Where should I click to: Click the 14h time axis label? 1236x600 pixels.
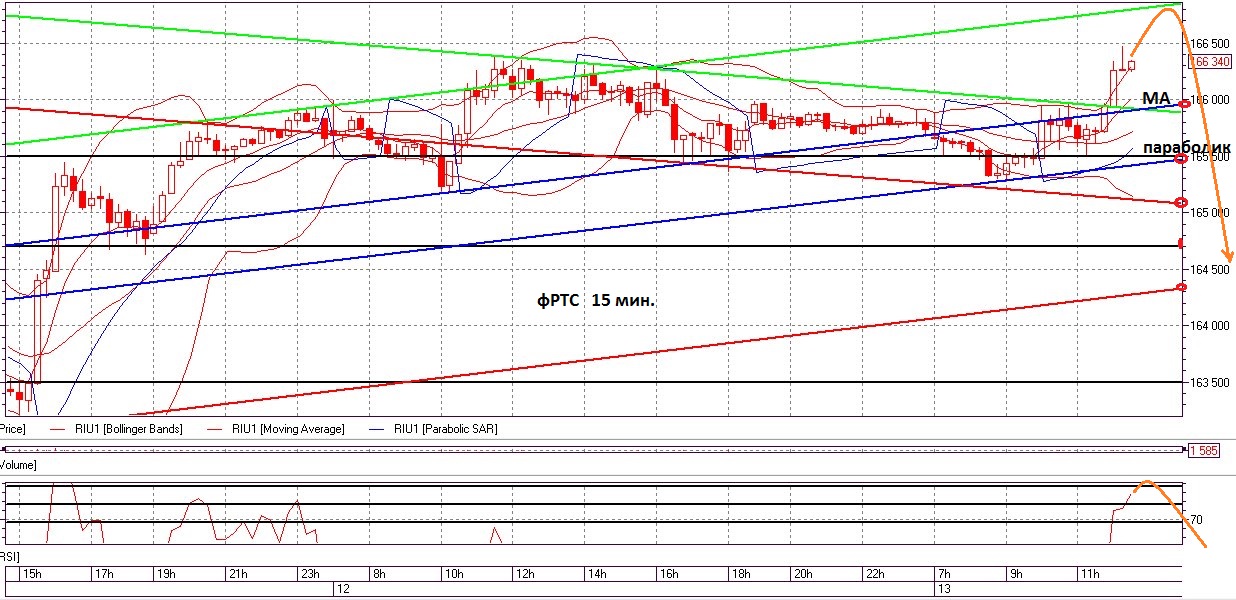pos(597,574)
